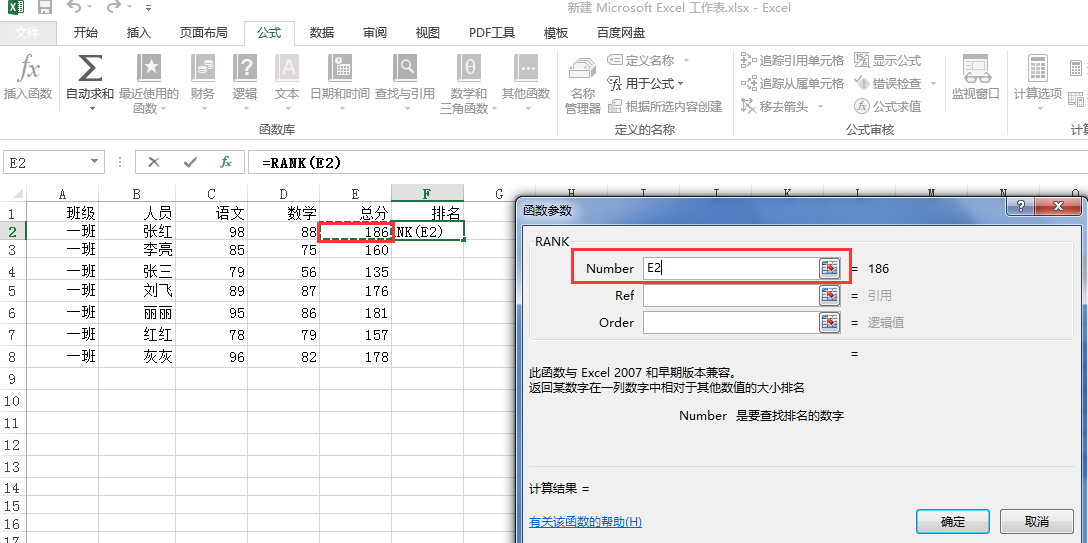Screen dimensions: 1088x543
Task: Open Customize Quick Access Toolbar dropdown
Action: click(149, 8)
